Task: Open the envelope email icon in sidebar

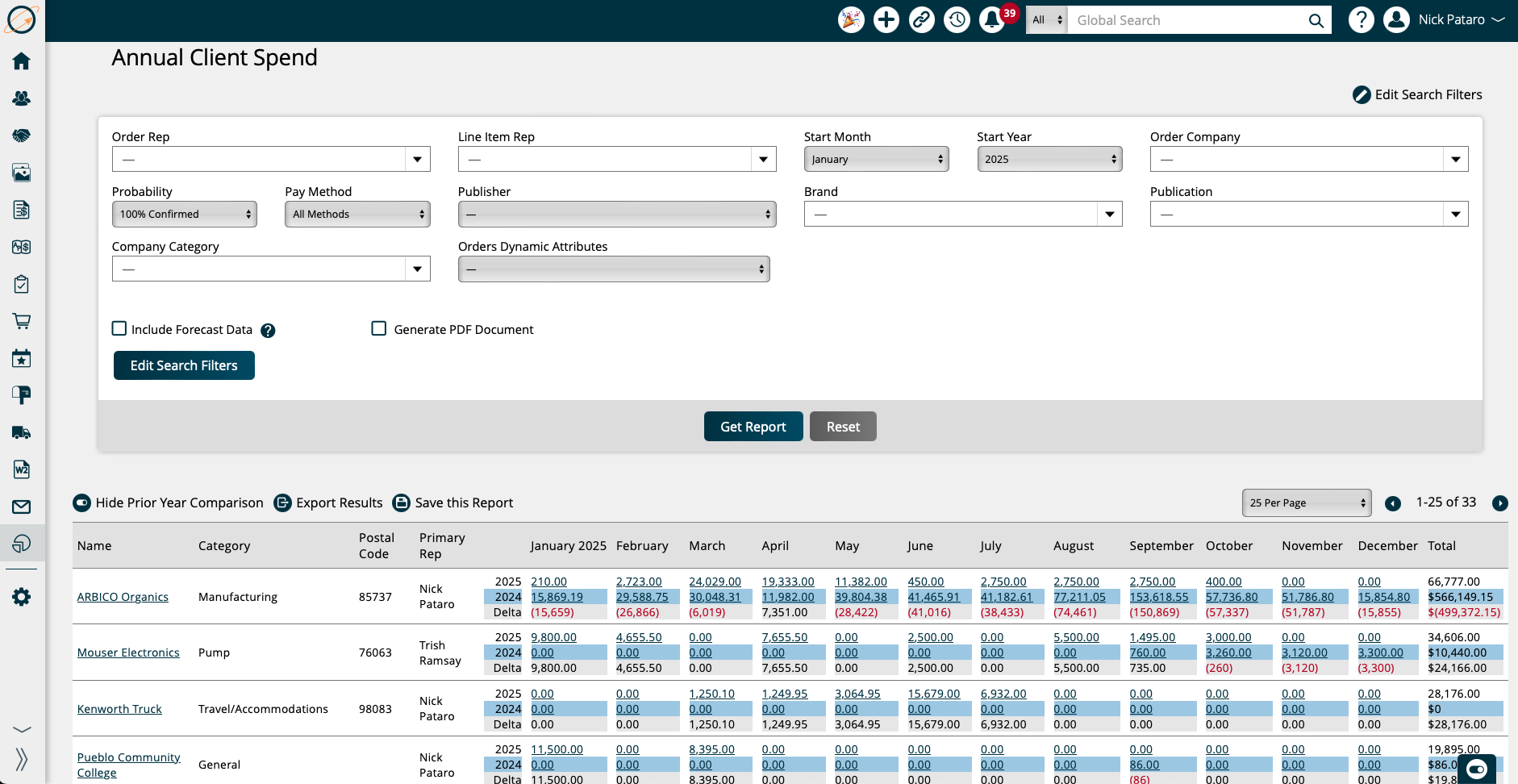Action: pyautogui.click(x=22, y=507)
